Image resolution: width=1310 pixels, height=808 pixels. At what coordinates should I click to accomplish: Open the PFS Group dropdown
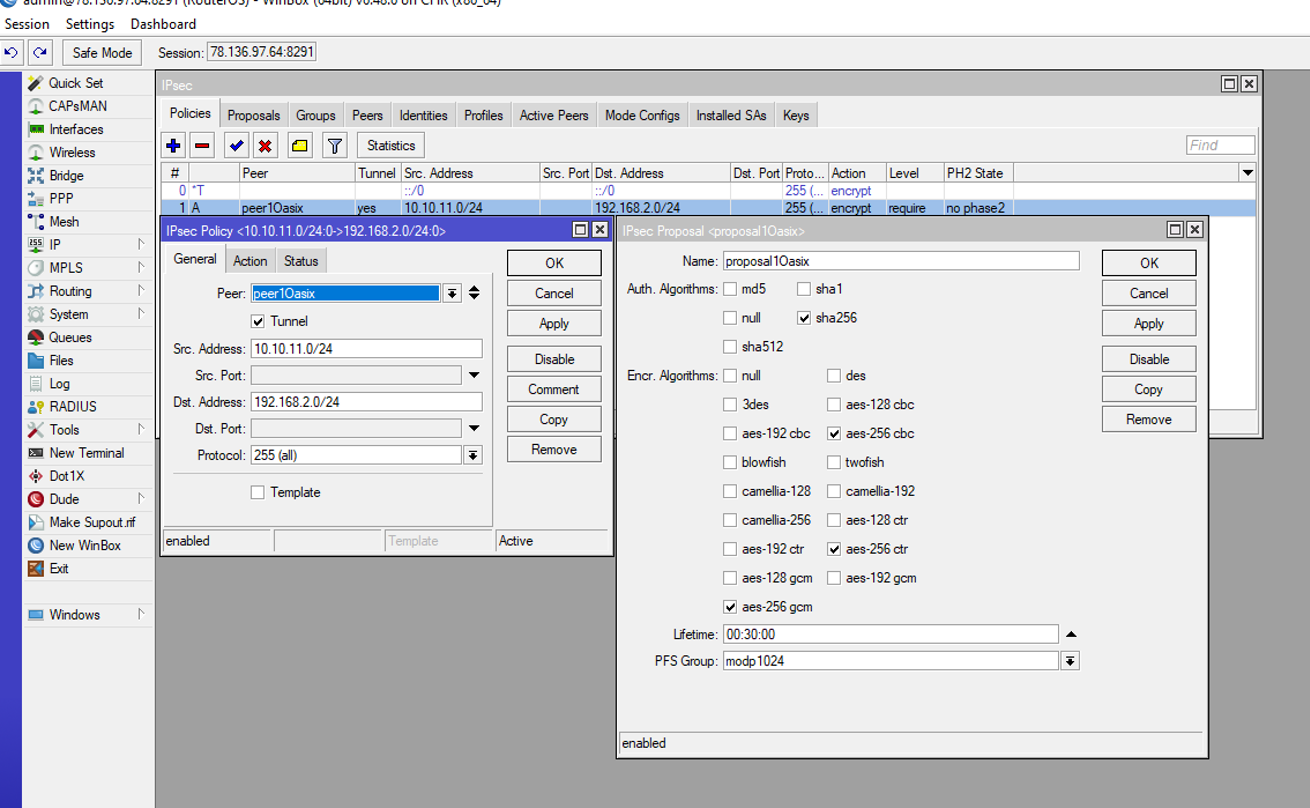pos(1070,661)
